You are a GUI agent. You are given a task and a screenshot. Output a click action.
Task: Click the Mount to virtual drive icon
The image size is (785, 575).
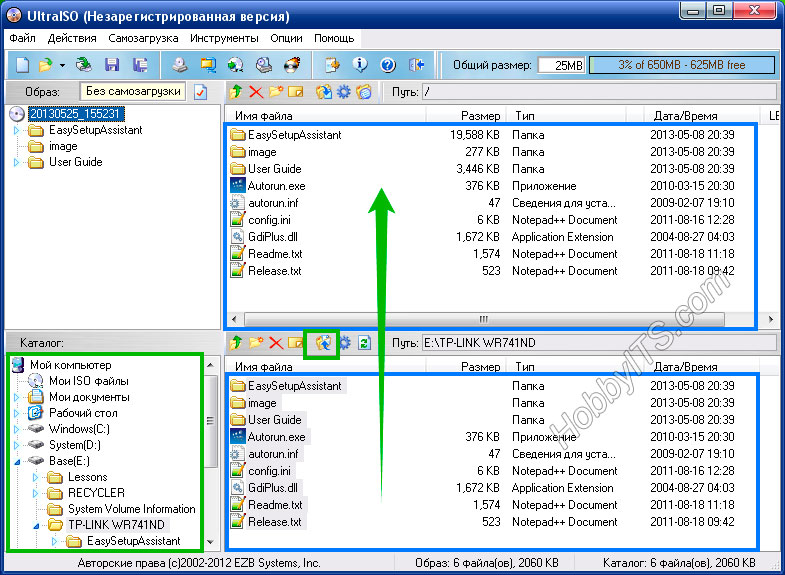click(x=264, y=65)
